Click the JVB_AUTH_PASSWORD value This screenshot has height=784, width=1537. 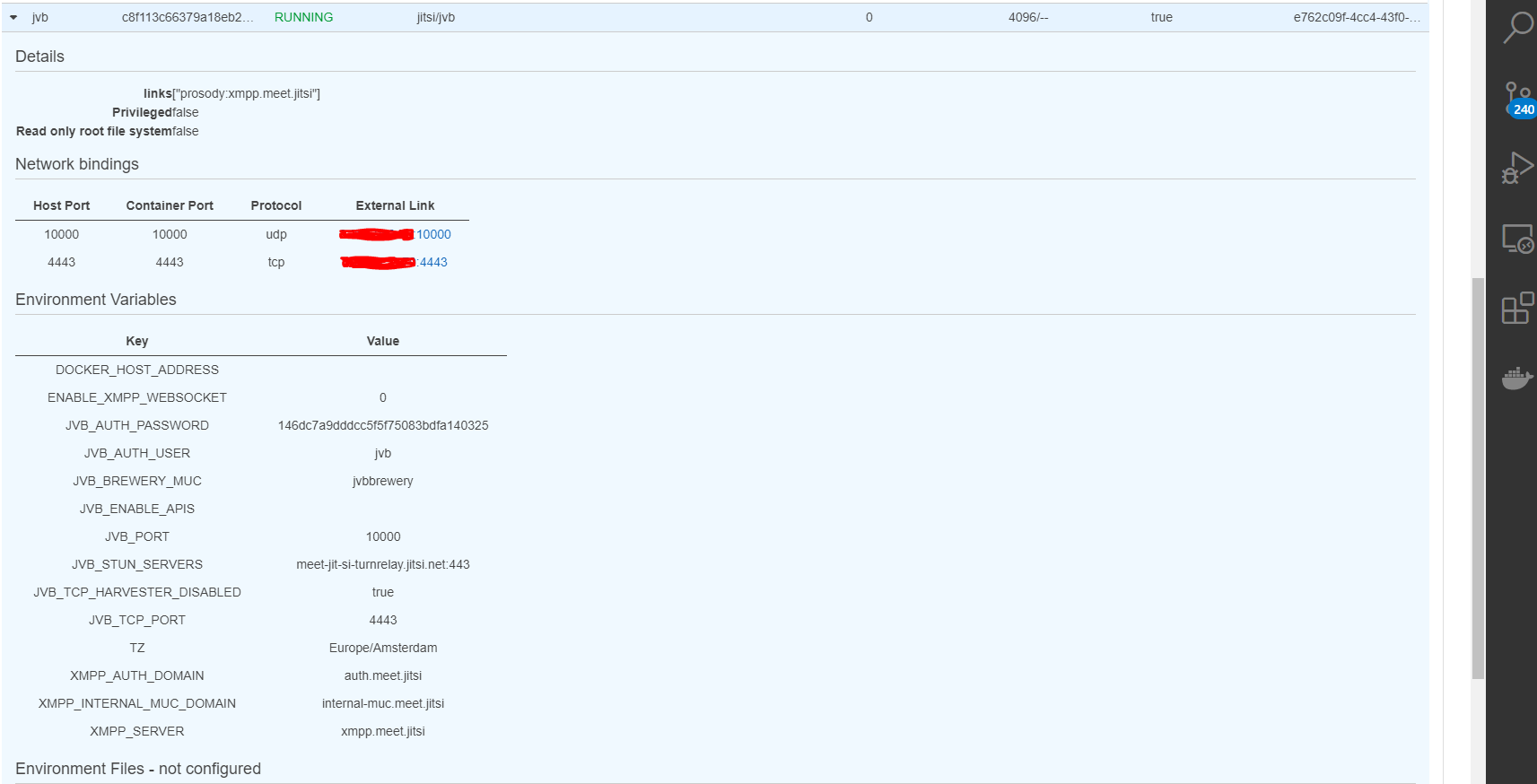pos(383,426)
